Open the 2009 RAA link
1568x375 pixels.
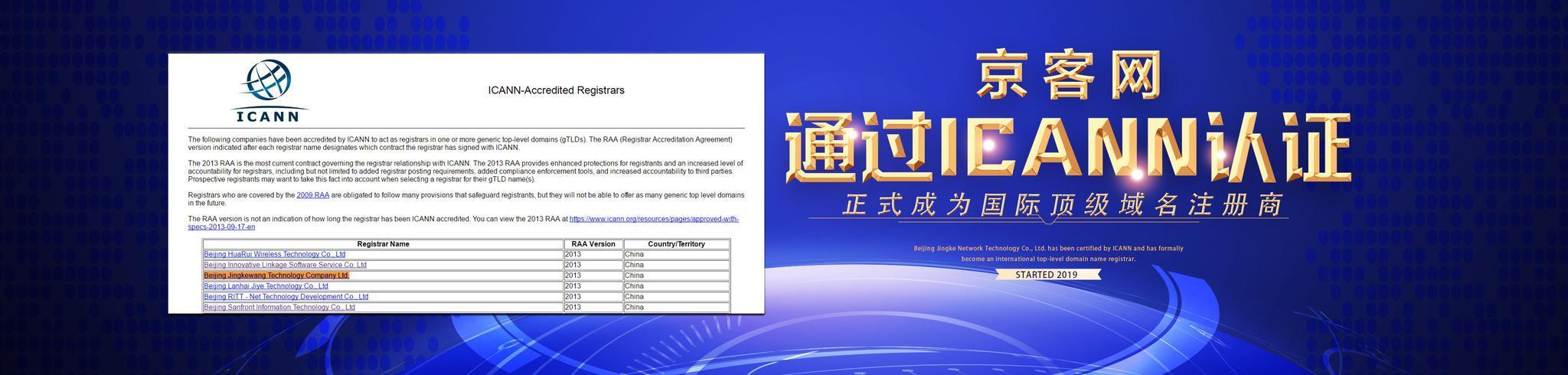313,195
